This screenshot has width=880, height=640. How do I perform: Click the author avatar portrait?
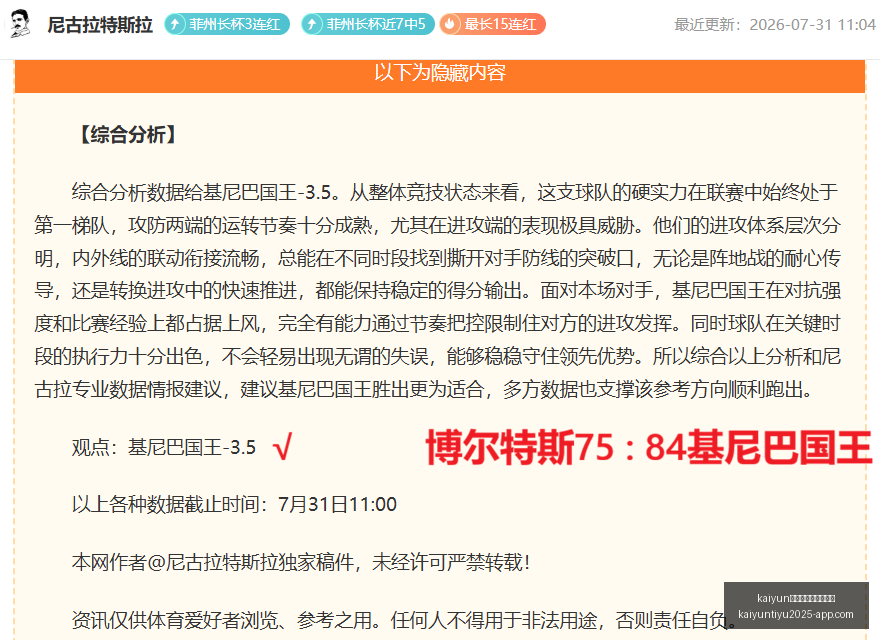21,24
